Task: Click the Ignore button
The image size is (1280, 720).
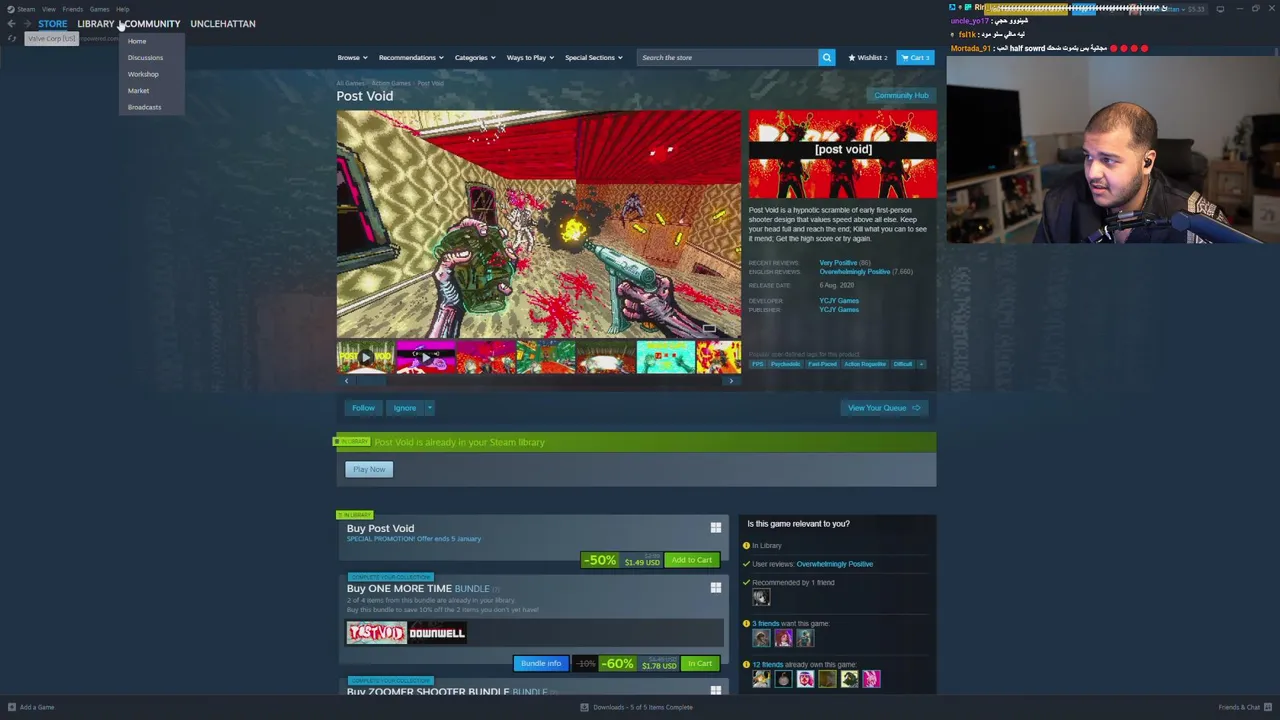Action: (404, 408)
